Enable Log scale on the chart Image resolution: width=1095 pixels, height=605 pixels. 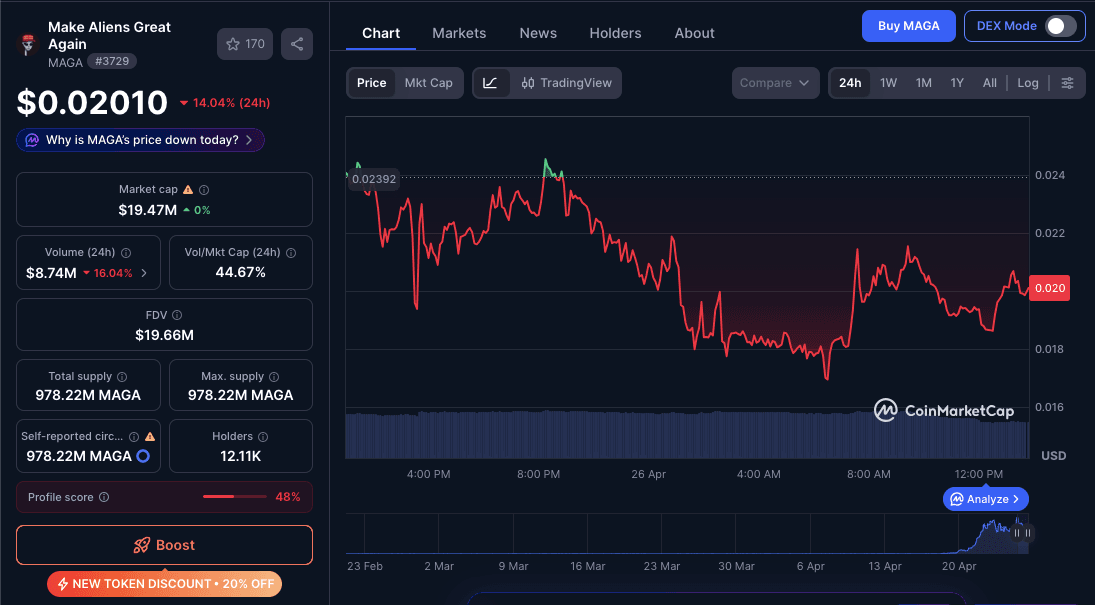pyautogui.click(x=1028, y=83)
